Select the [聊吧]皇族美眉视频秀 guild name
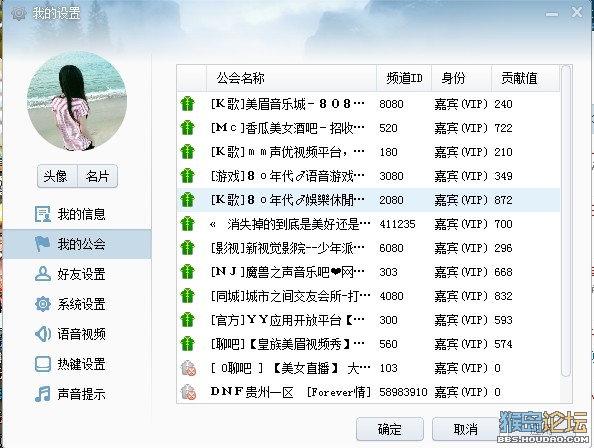Screen dimensions: 594x448 pyautogui.click(x=288, y=344)
